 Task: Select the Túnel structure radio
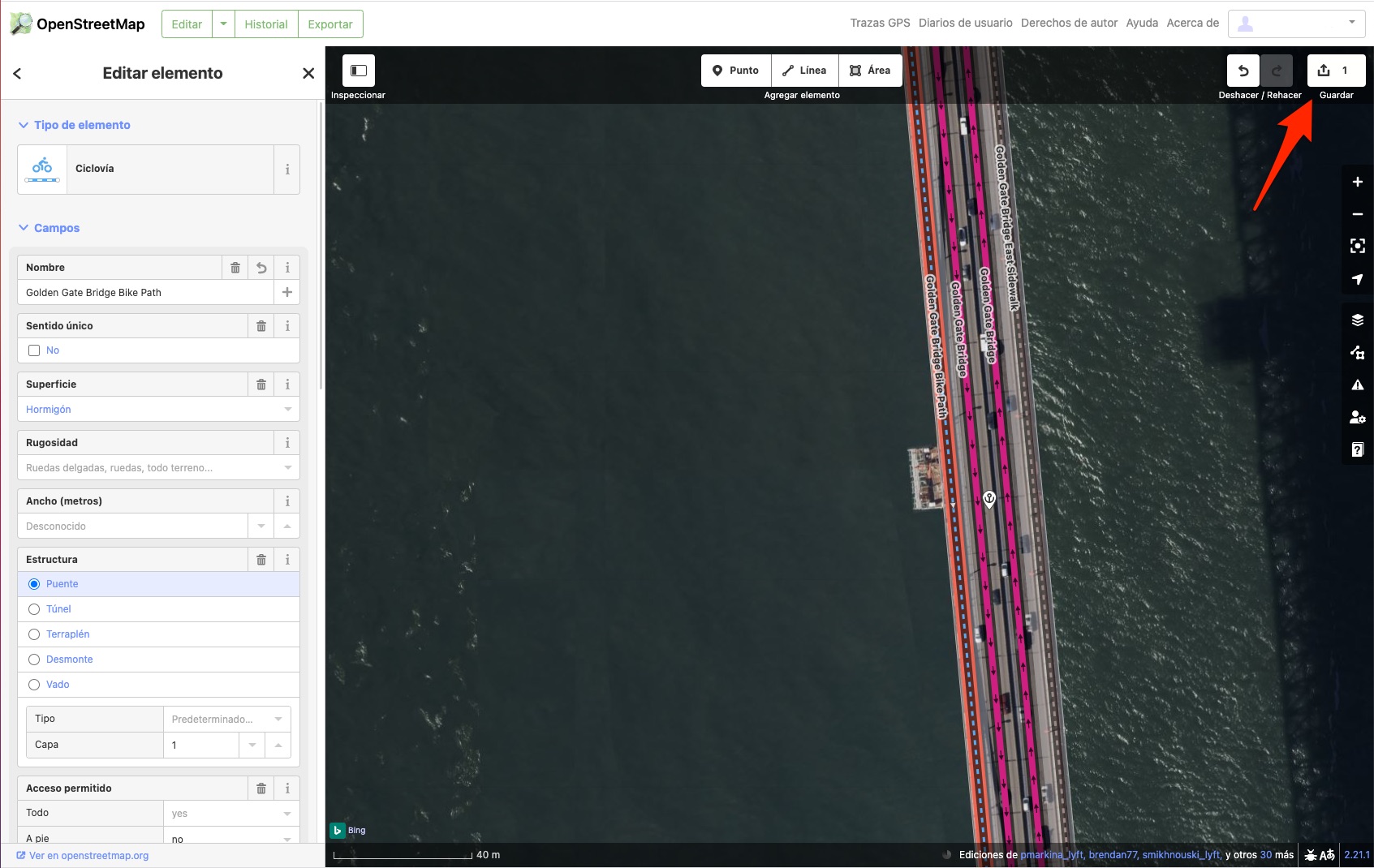[34, 609]
